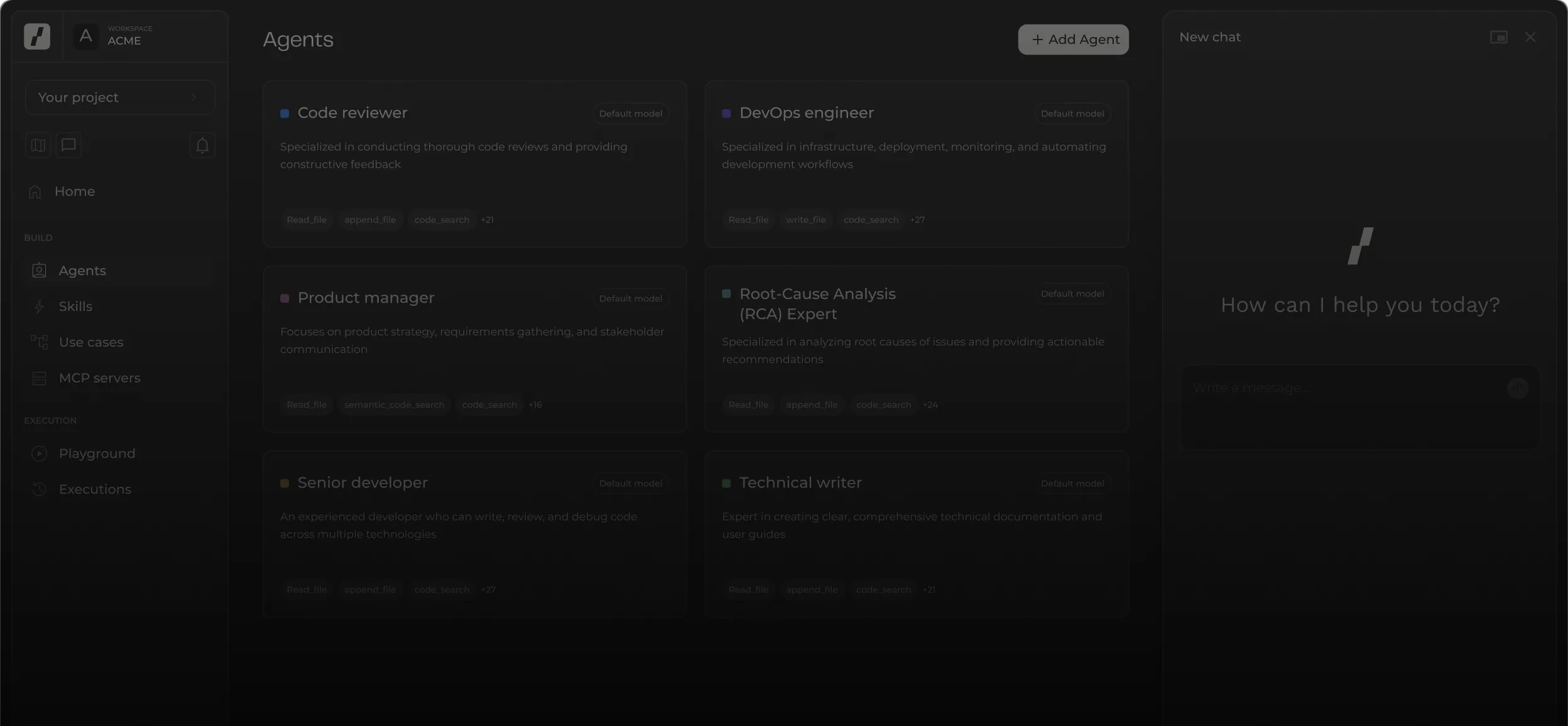Click Default model badge on Technical writer
The height and width of the screenshot is (726, 1568).
point(1072,484)
